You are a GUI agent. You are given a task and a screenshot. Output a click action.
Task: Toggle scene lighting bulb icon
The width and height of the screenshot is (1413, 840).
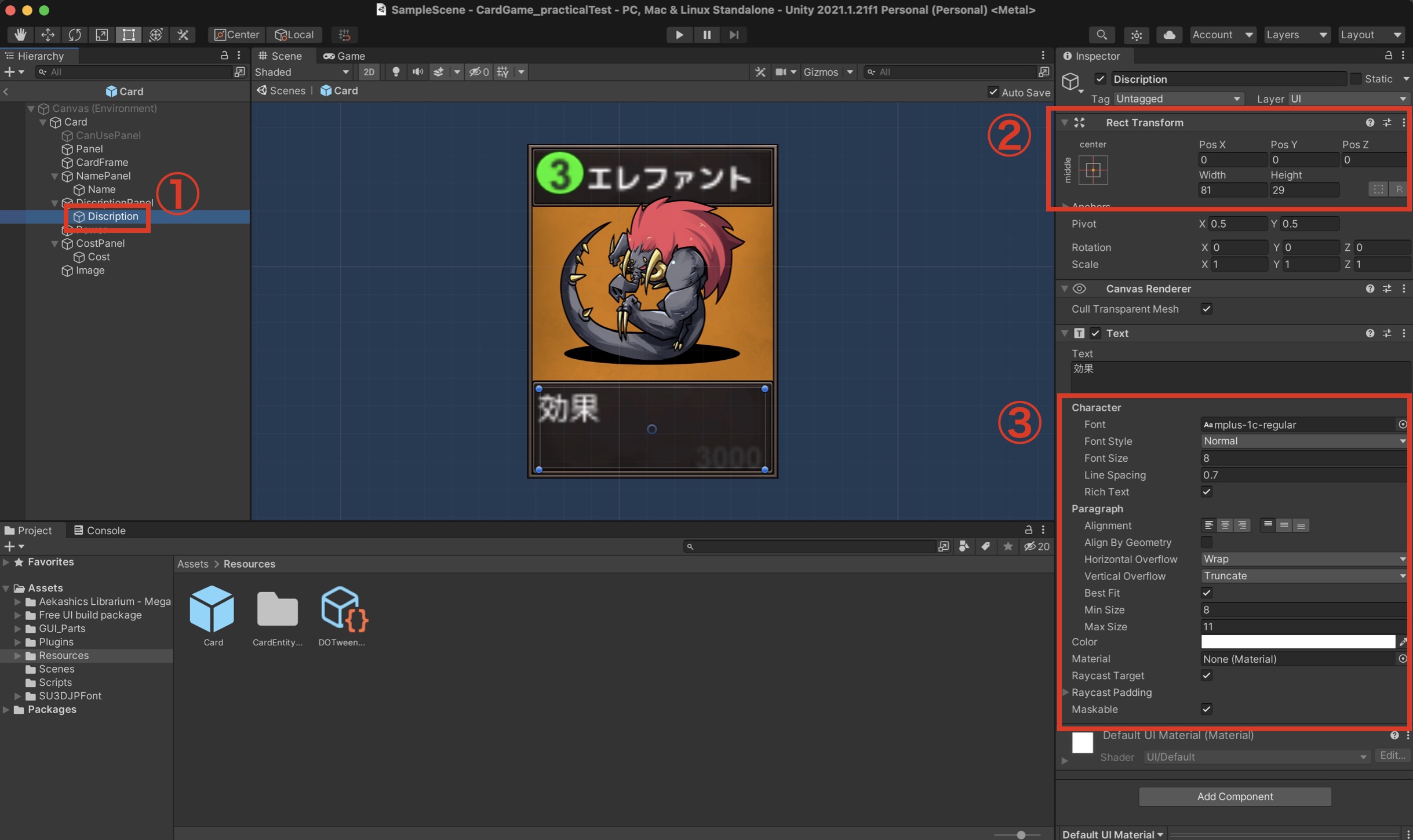pos(396,72)
